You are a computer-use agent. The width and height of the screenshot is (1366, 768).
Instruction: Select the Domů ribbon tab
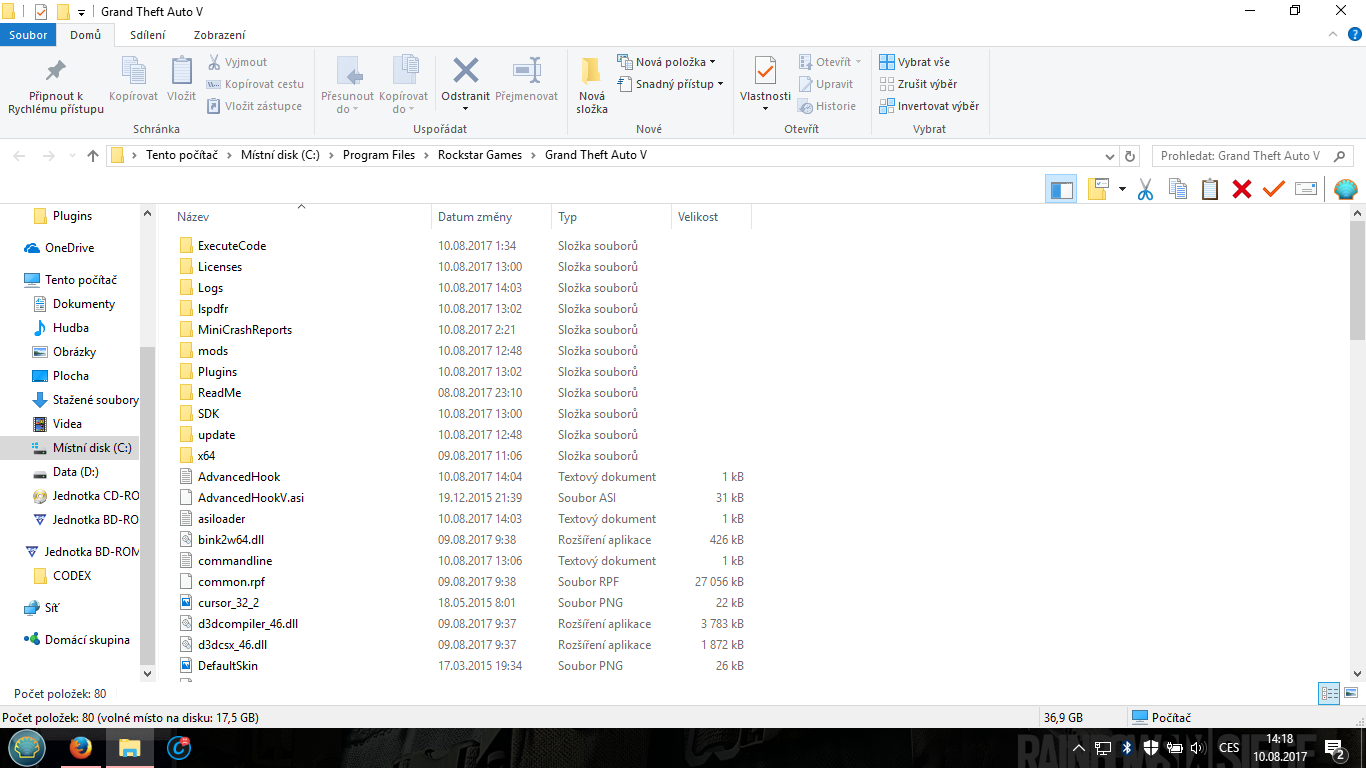(86, 35)
